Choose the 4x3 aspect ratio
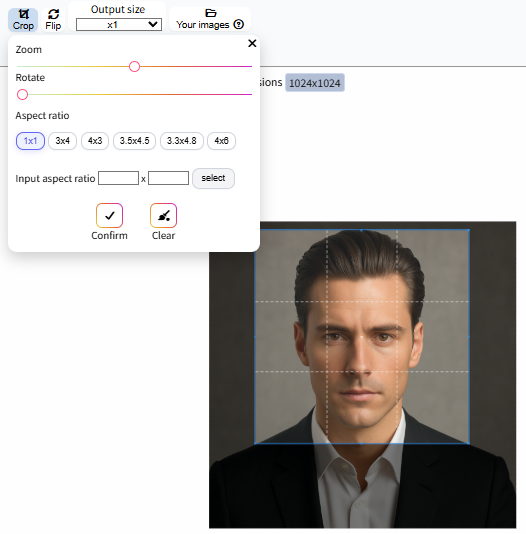Viewport: 526px width, 534px height. pyautogui.click(x=95, y=141)
